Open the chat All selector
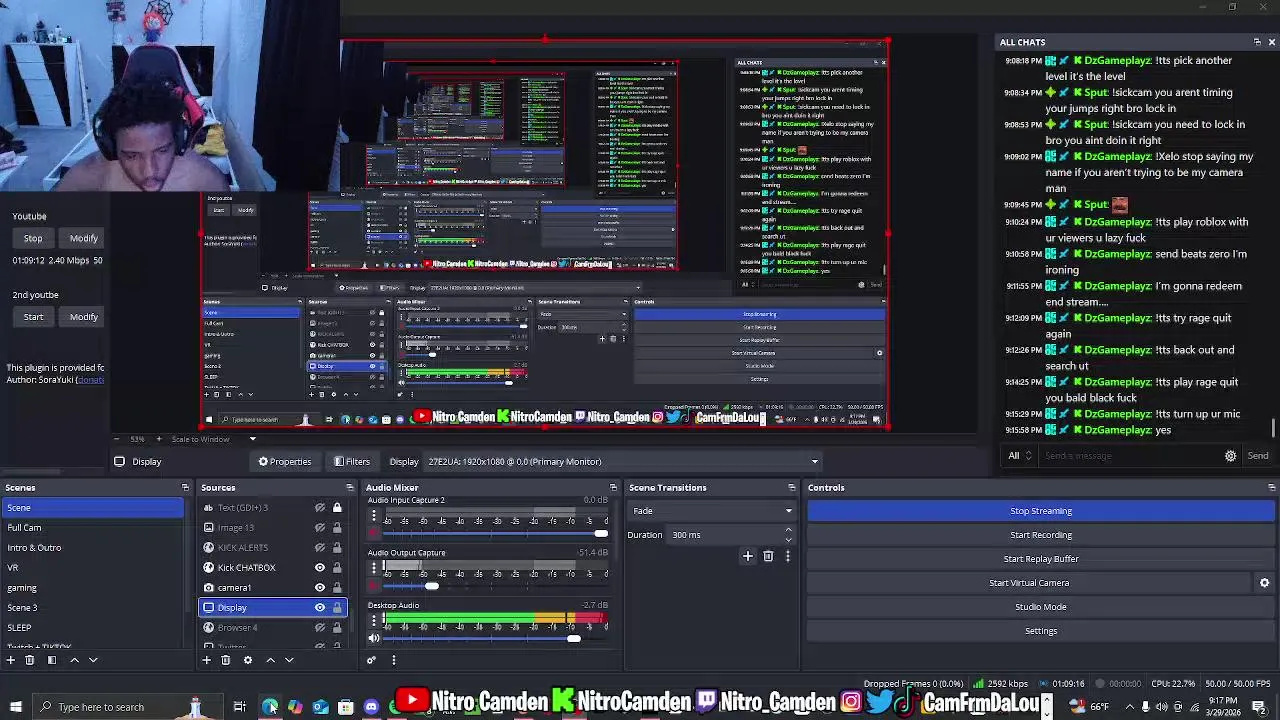Screen dimensions: 1280x720 pyautogui.click(x=1019, y=456)
